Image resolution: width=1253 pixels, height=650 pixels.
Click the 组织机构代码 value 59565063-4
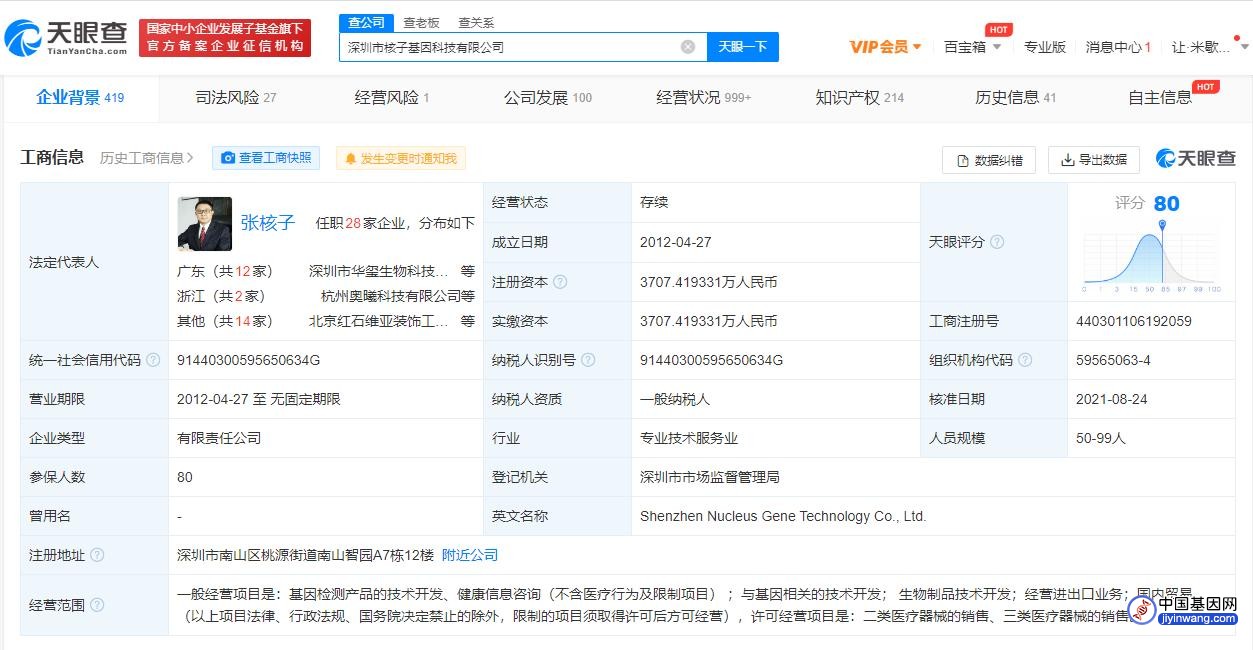(x=1113, y=360)
